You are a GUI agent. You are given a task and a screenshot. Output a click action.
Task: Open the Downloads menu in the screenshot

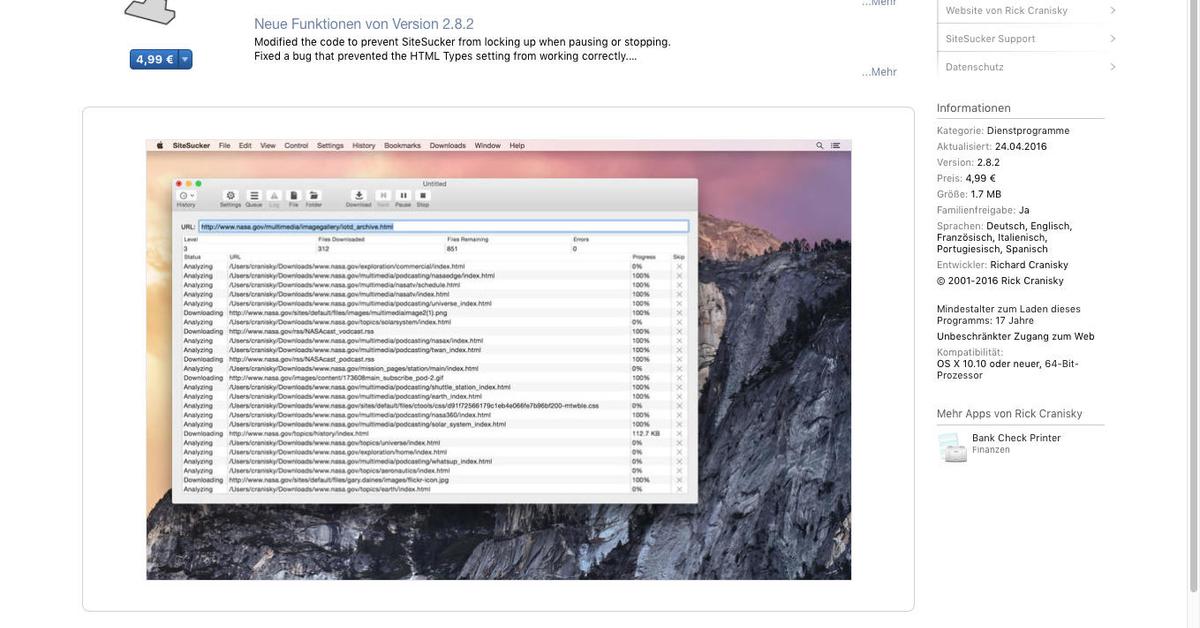(x=448, y=146)
